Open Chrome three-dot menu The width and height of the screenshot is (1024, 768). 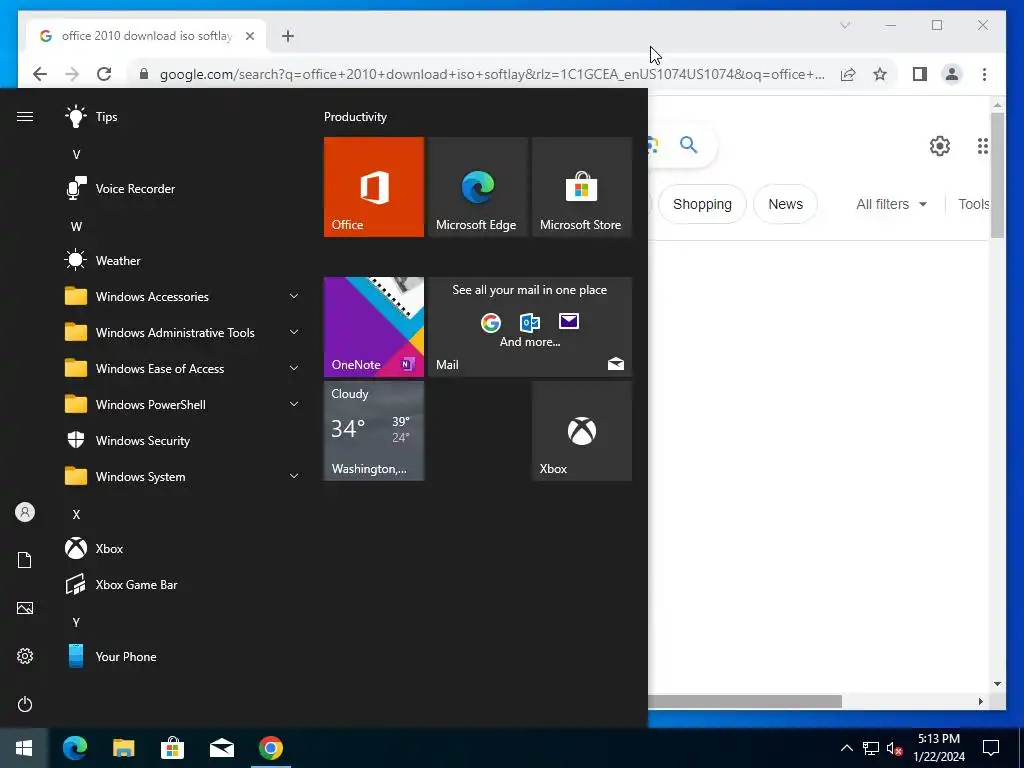point(984,74)
